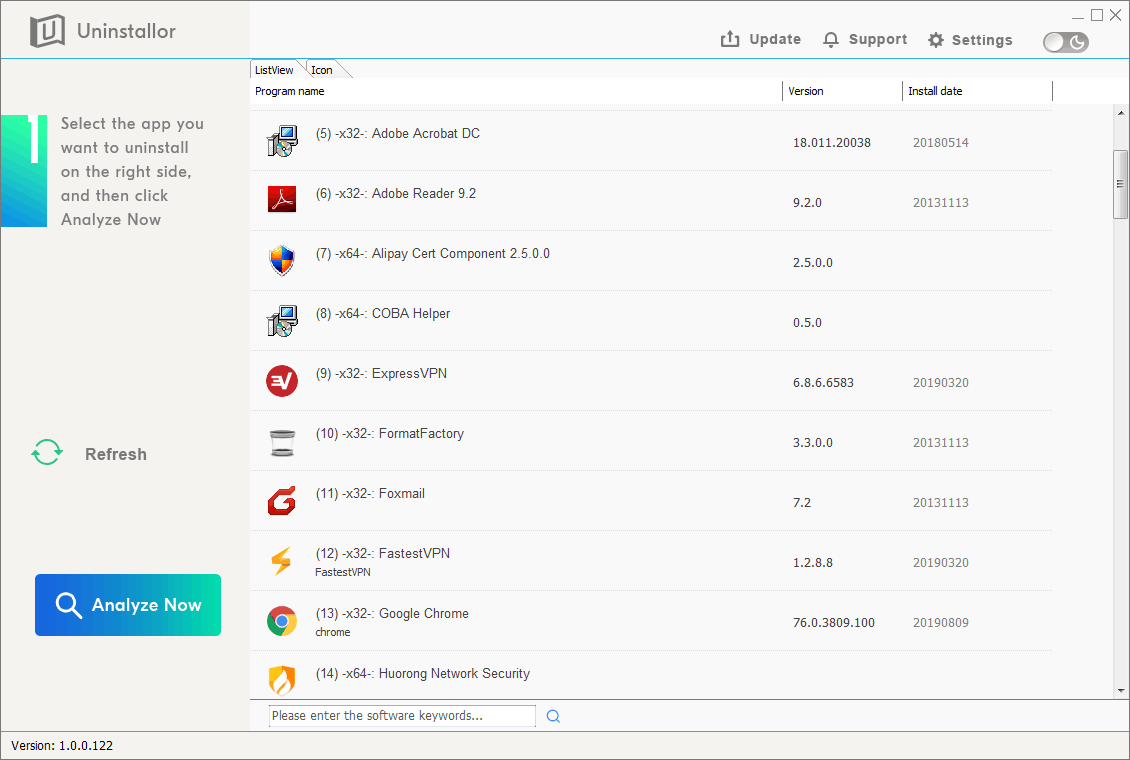The image size is (1130, 760).
Task: Select "(14) -x64-: Huorong Network Security" row text
Action: pyautogui.click(x=423, y=674)
